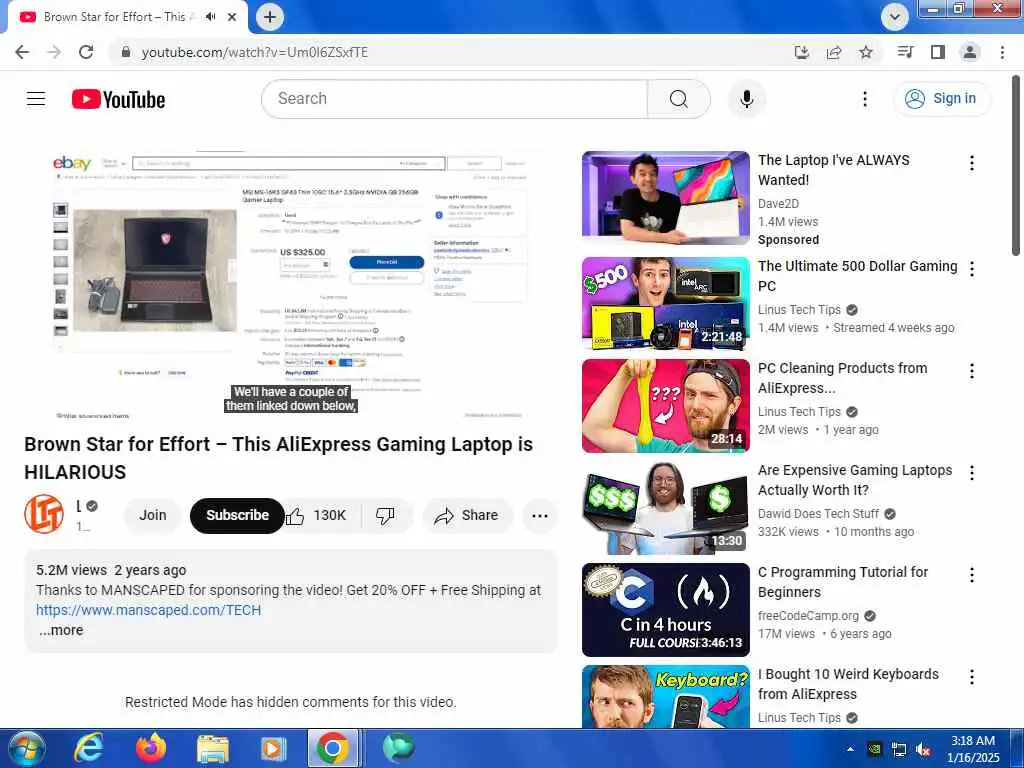Viewport: 1024px width, 768px height.
Task: Open options for PC Cleaning Products video
Action: (x=972, y=371)
